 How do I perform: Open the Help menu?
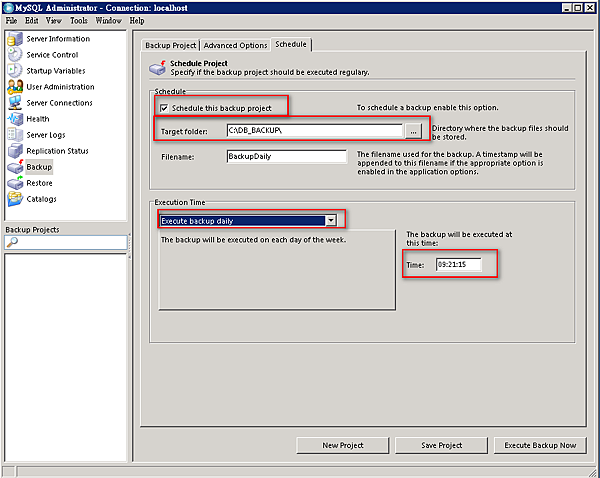pyautogui.click(x=137, y=21)
